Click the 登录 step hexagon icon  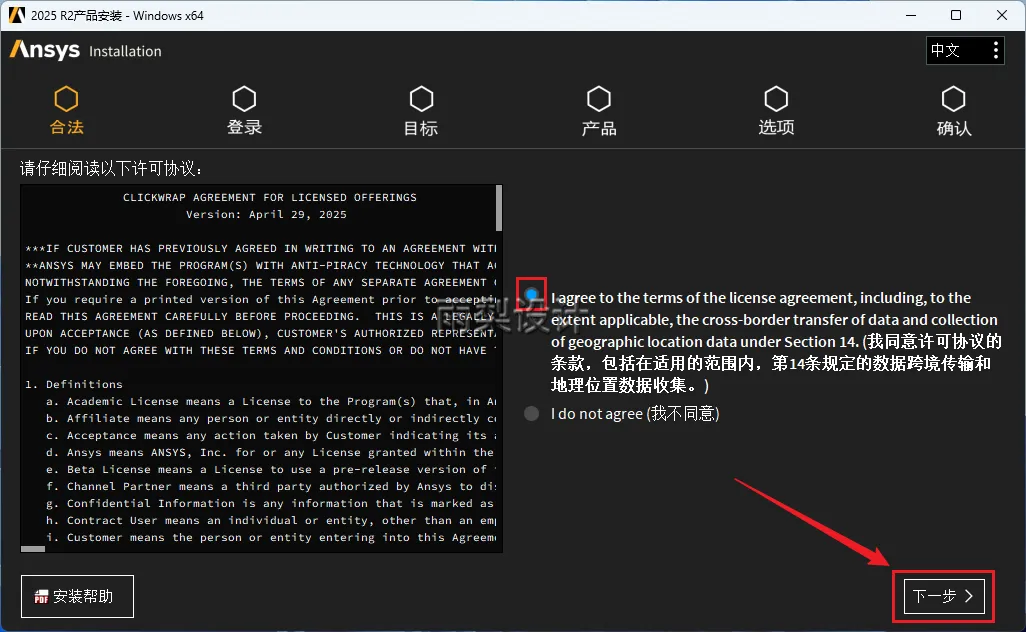click(x=244, y=99)
